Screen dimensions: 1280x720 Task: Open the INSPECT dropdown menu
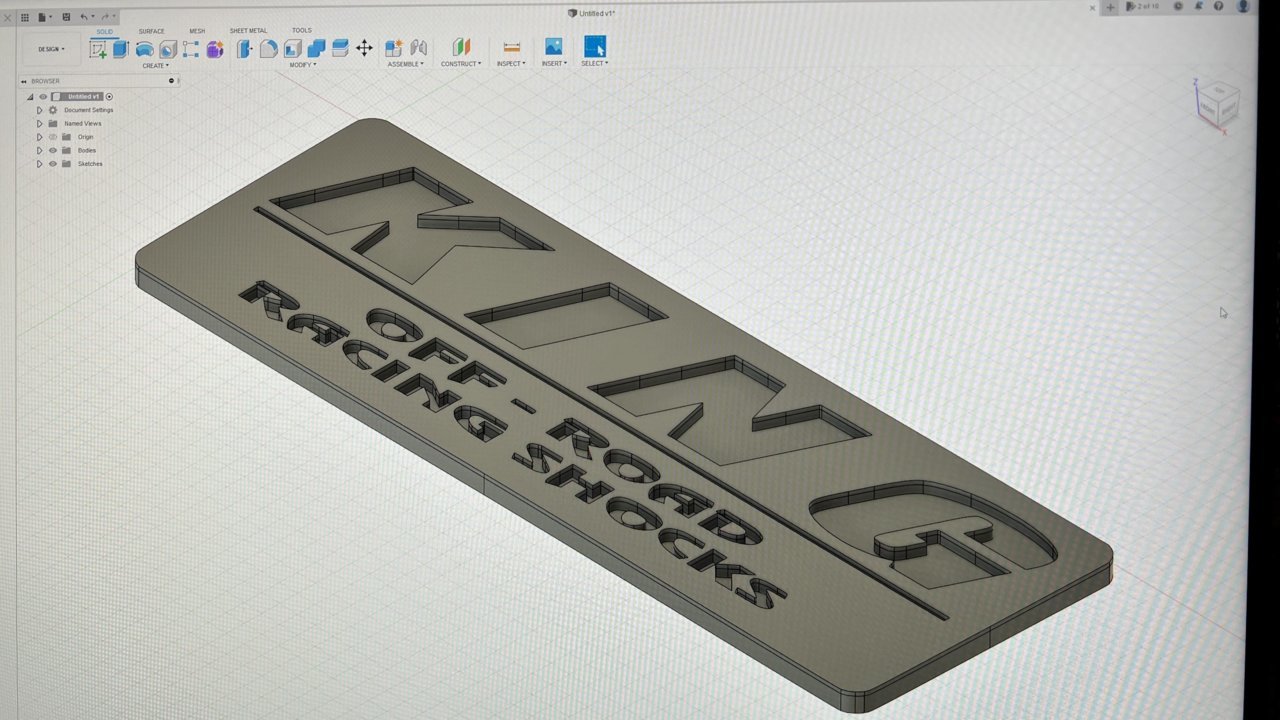click(x=511, y=64)
